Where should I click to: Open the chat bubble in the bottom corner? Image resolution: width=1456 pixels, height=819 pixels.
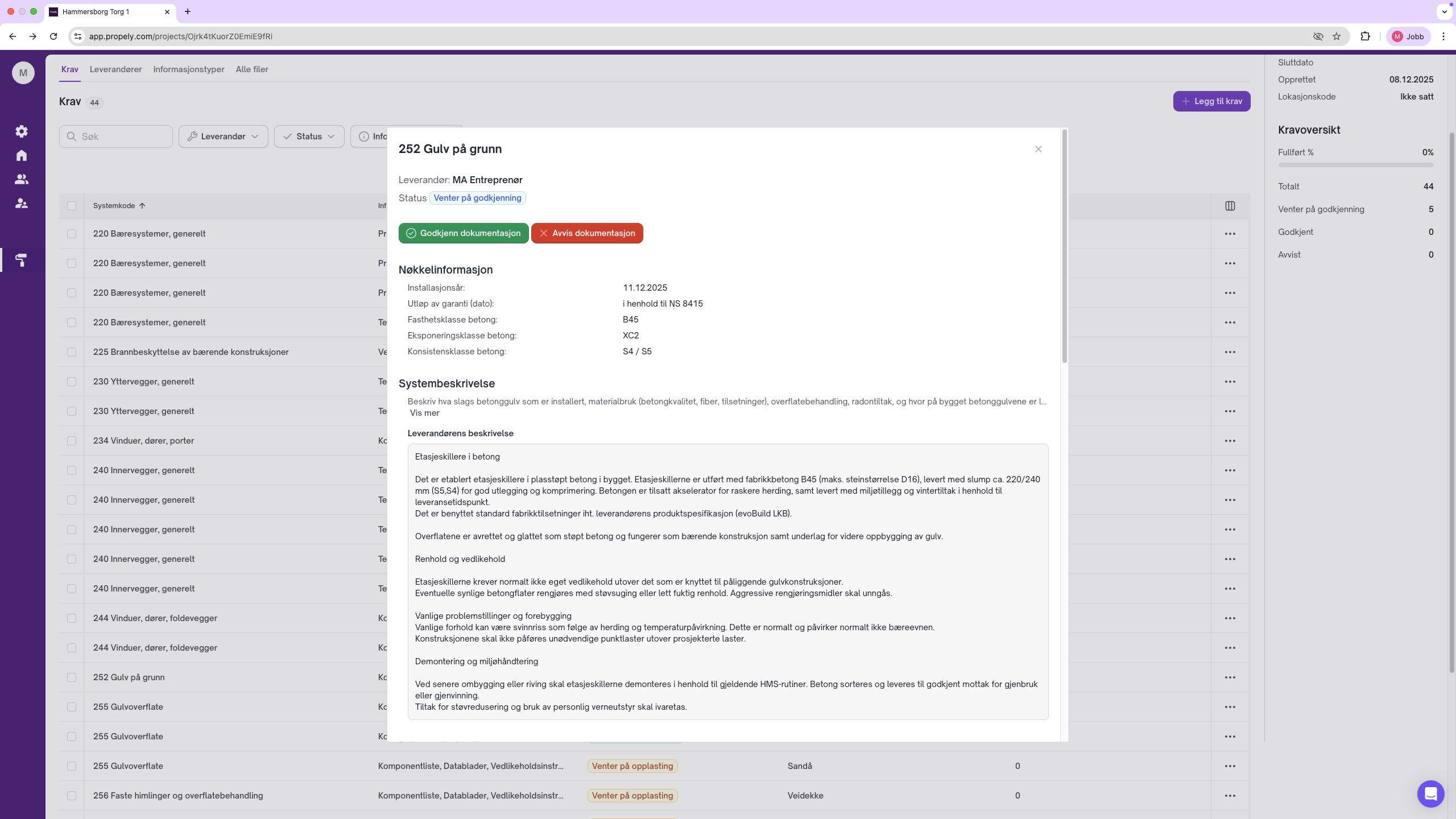tap(1430, 793)
